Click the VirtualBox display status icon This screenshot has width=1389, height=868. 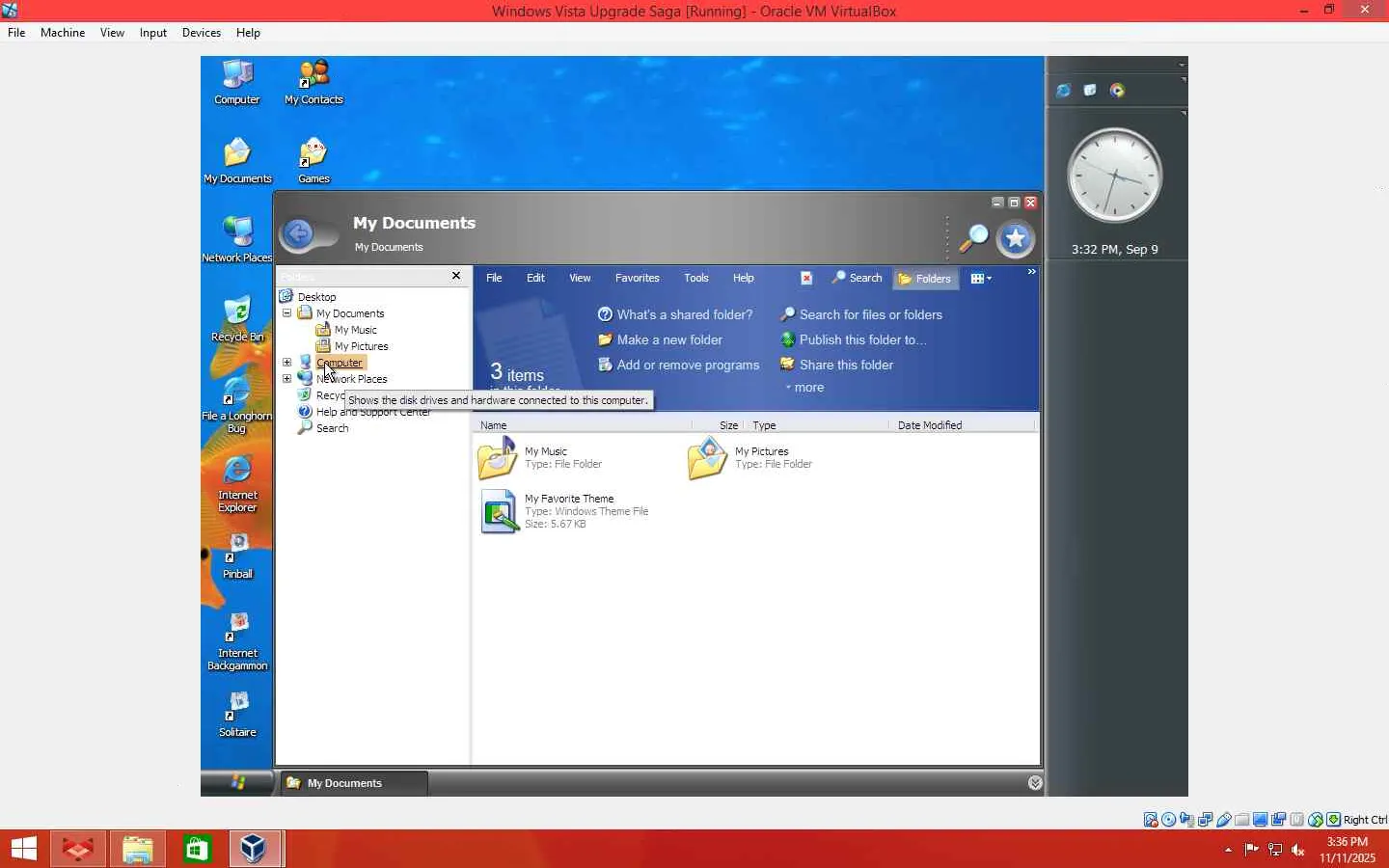coord(1261,820)
